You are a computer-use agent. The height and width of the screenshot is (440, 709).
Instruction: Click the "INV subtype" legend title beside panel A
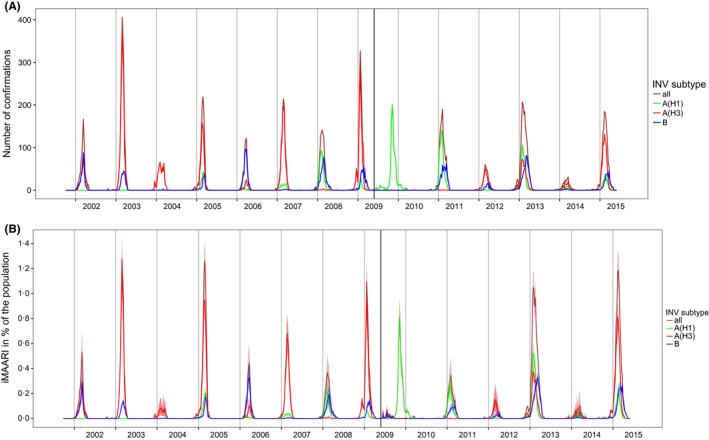point(679,85)
